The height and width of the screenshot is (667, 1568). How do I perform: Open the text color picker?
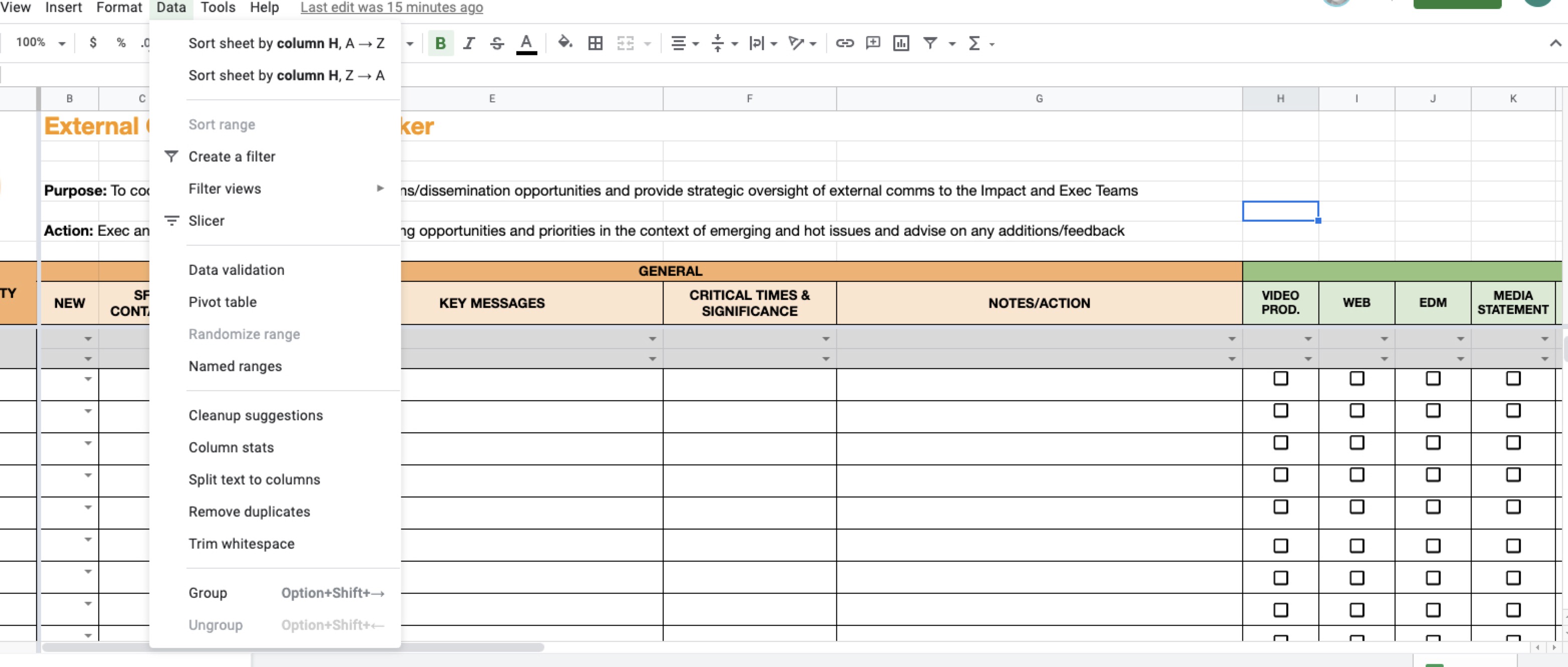coord(527,43)
